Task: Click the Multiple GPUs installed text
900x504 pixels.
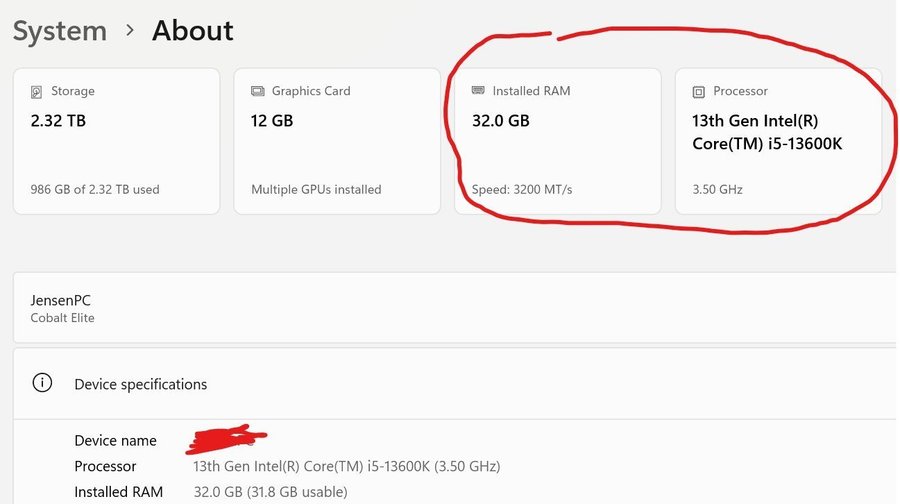Action: coord(316,189)
